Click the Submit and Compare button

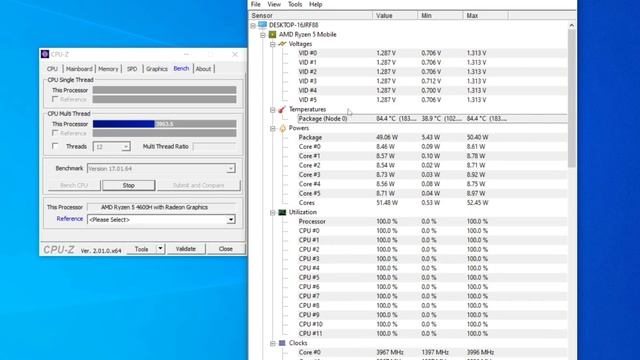coord(199,185)
